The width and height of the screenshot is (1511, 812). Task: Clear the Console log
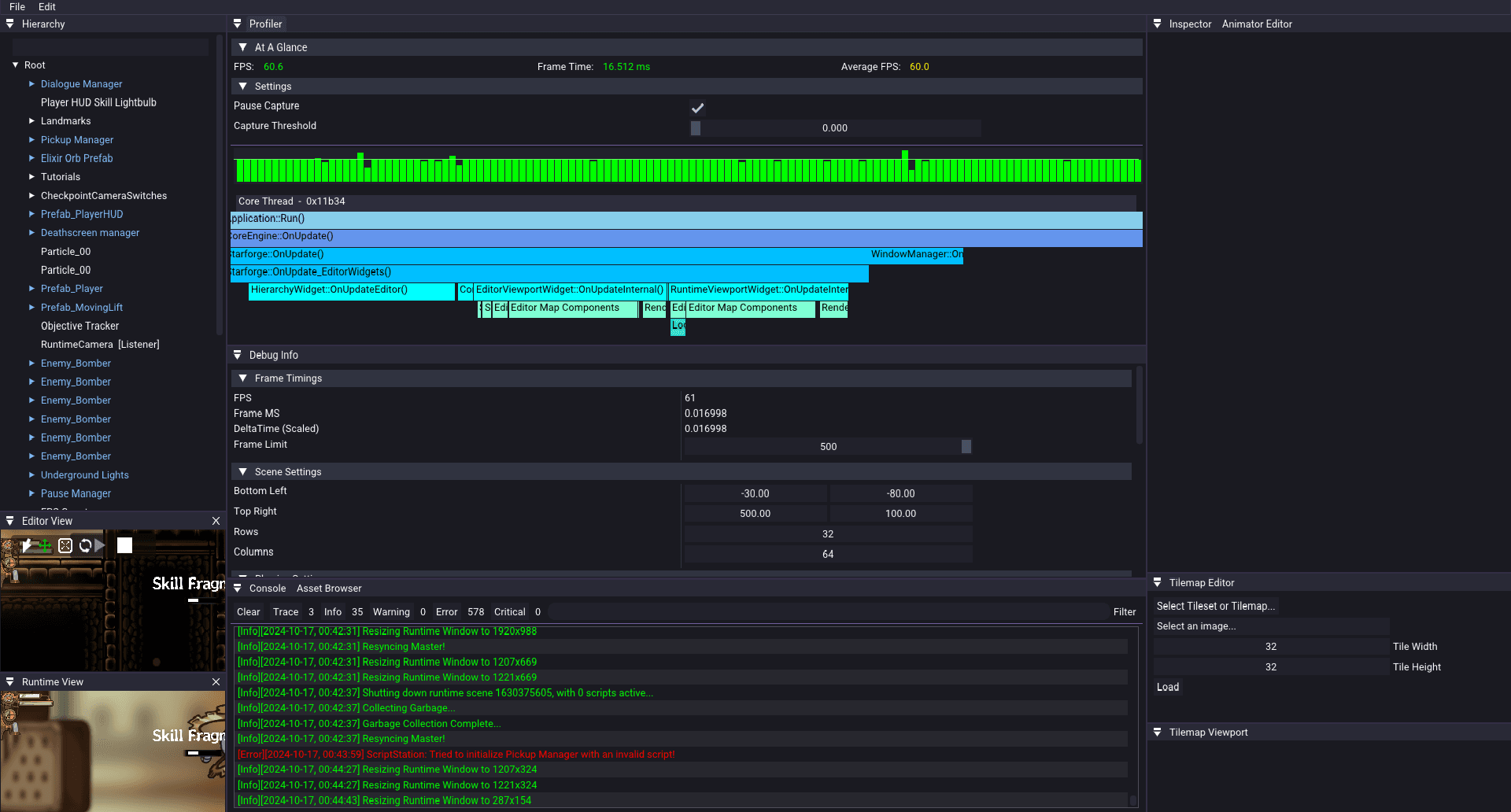[248, 611]
